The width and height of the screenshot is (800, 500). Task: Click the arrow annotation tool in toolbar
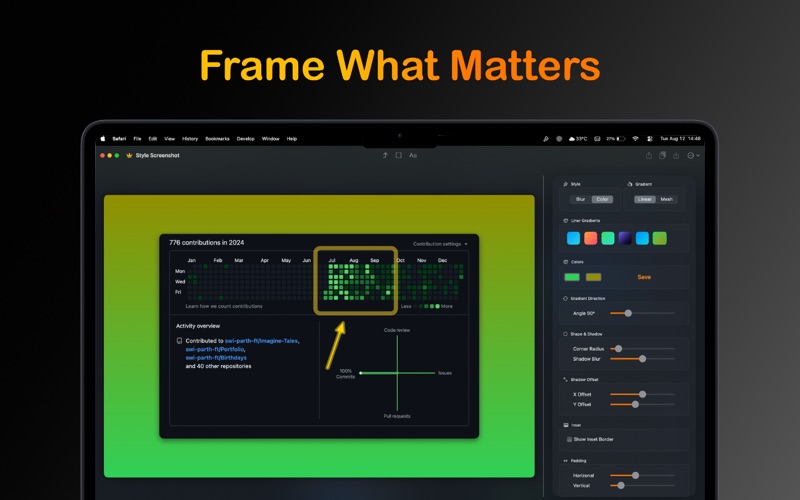[x=385, y=156]
